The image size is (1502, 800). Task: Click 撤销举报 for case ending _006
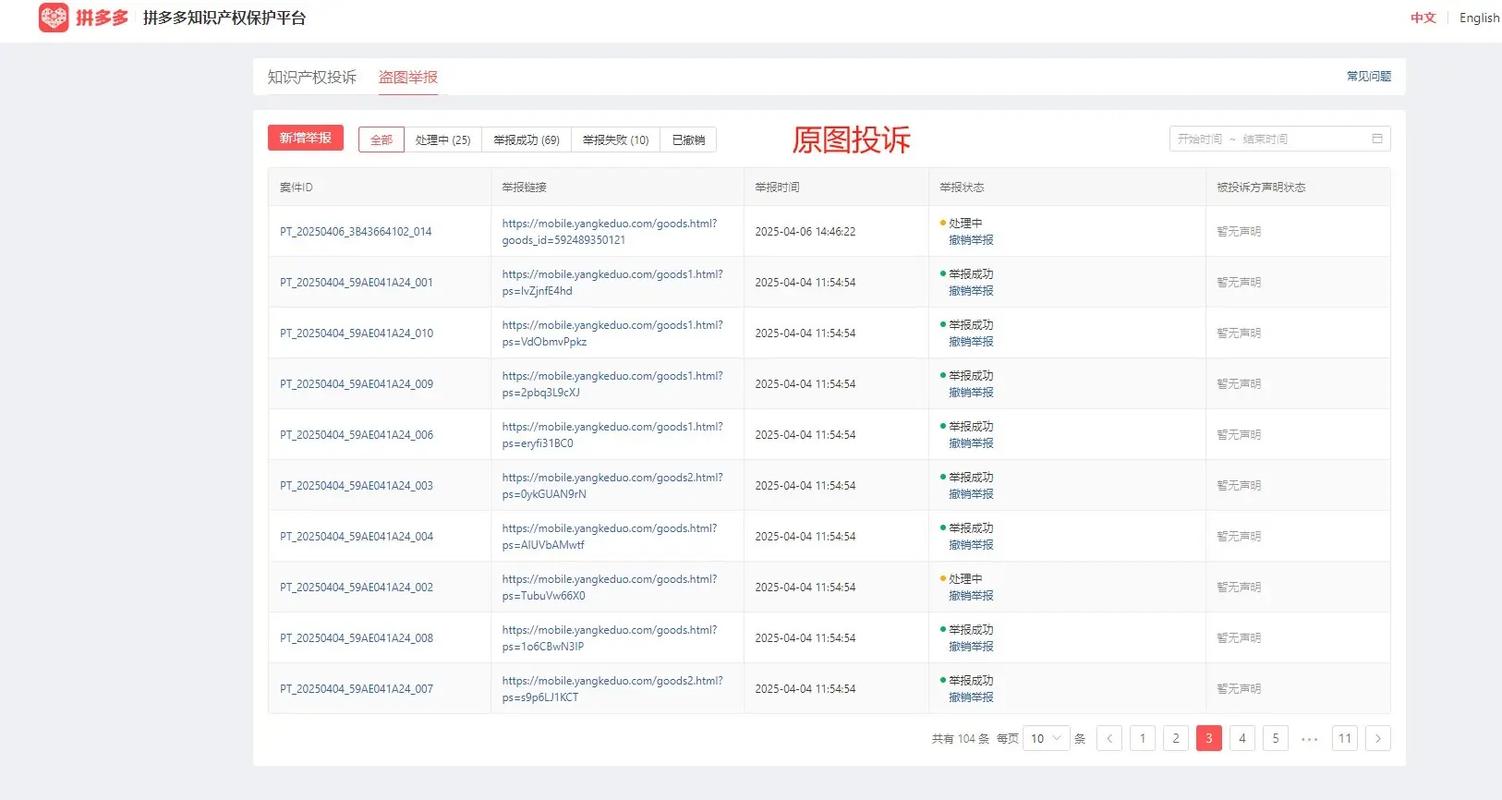971,443
